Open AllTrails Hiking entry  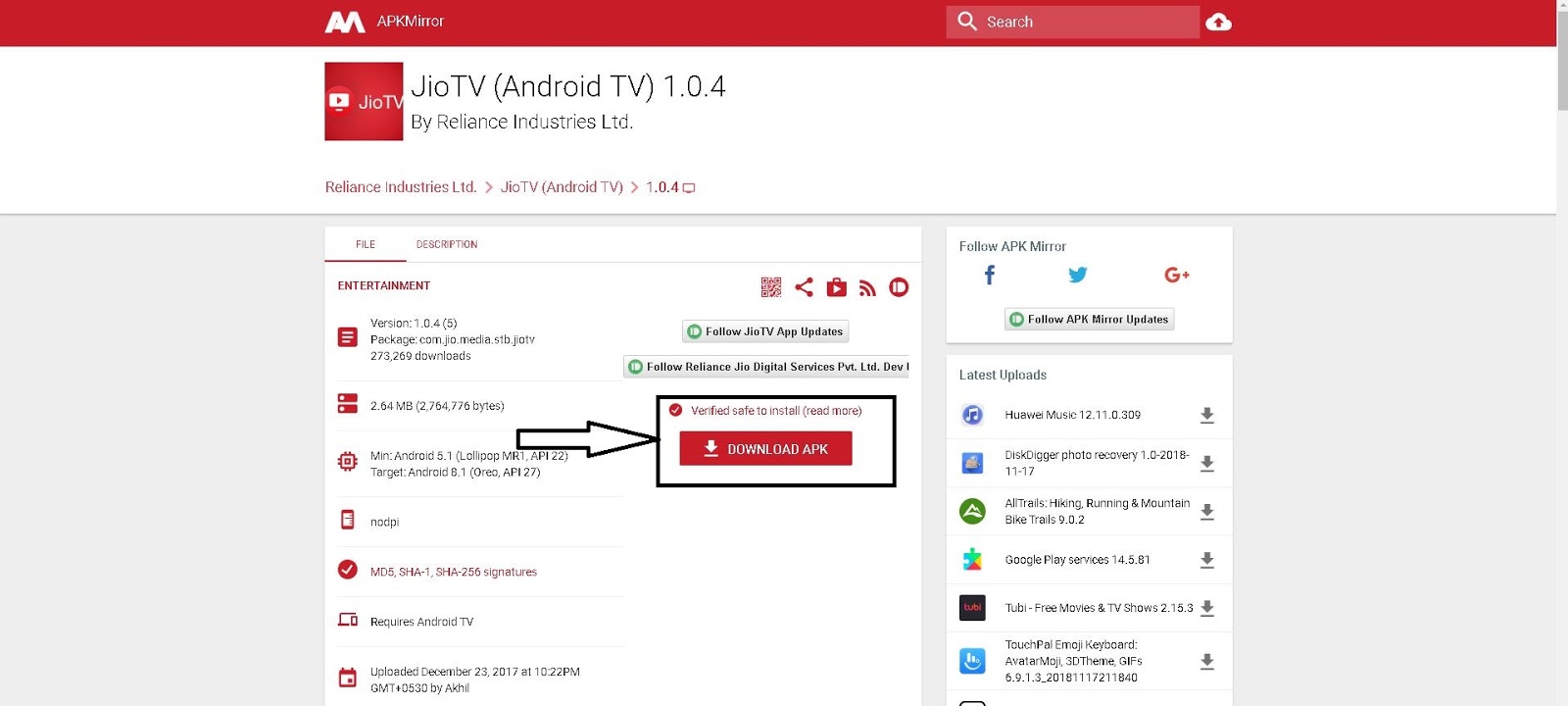pos(1097,511)
